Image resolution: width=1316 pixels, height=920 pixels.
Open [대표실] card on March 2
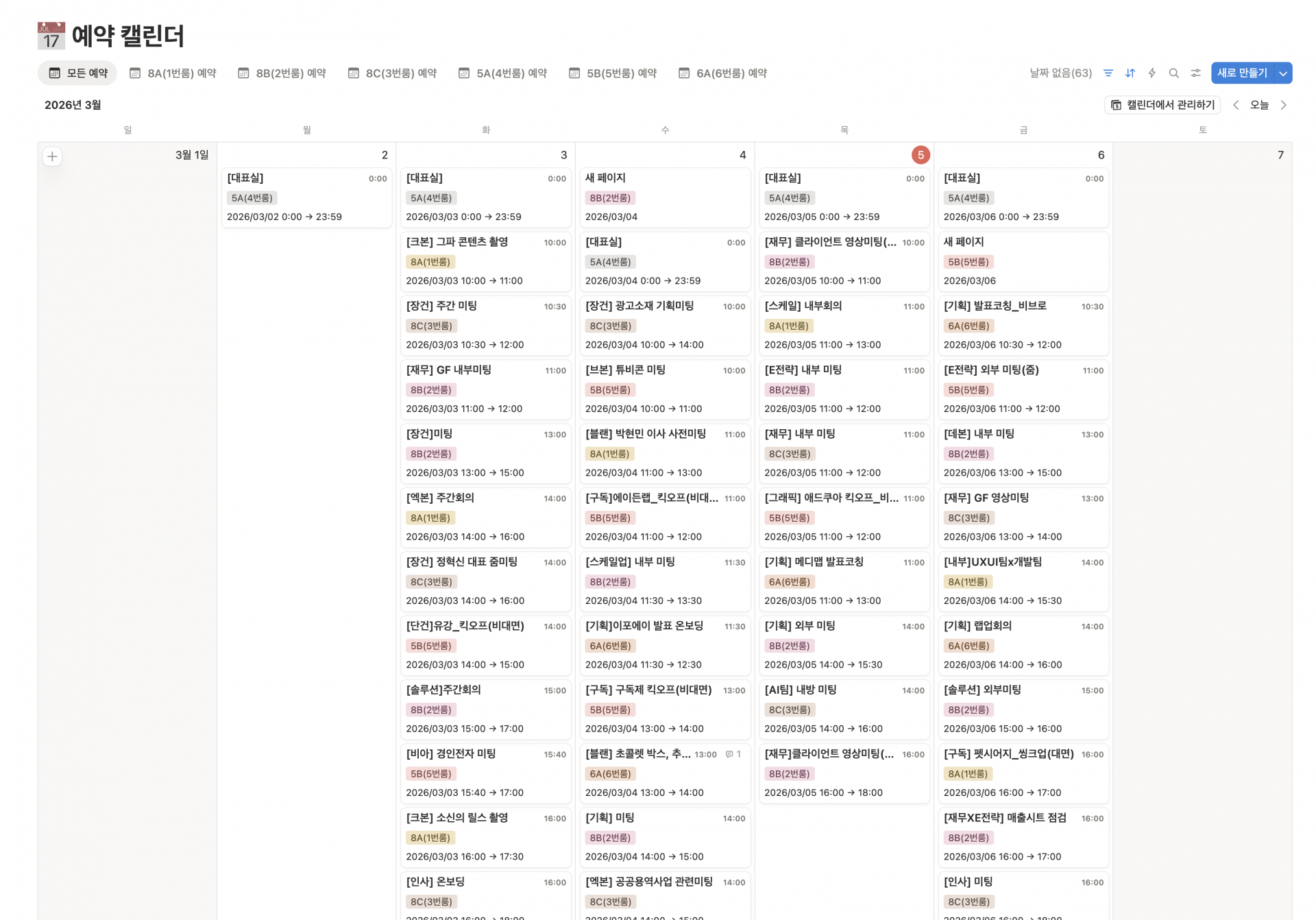306,197
